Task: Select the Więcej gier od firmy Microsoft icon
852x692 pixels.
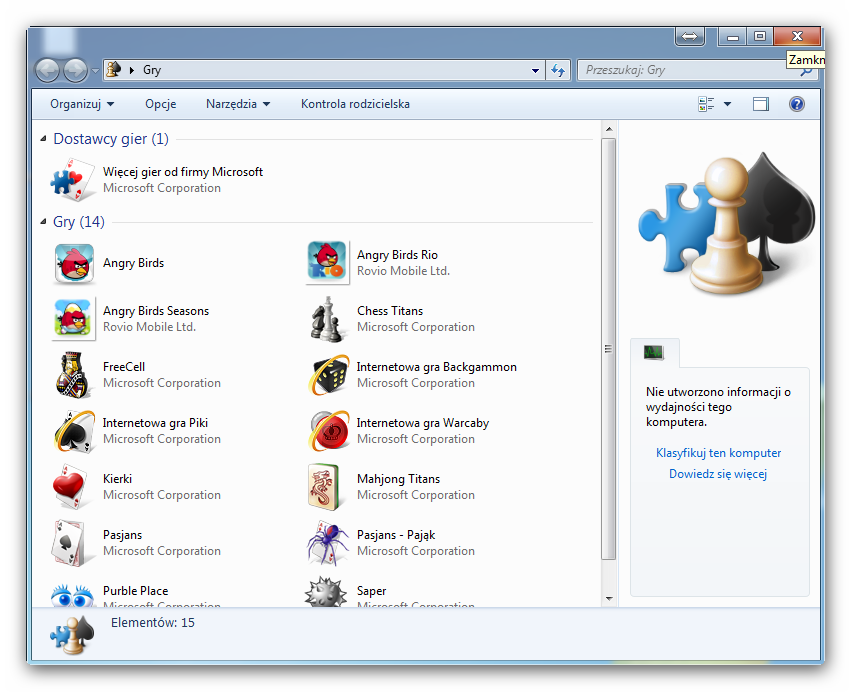Action: coord(73,180)
